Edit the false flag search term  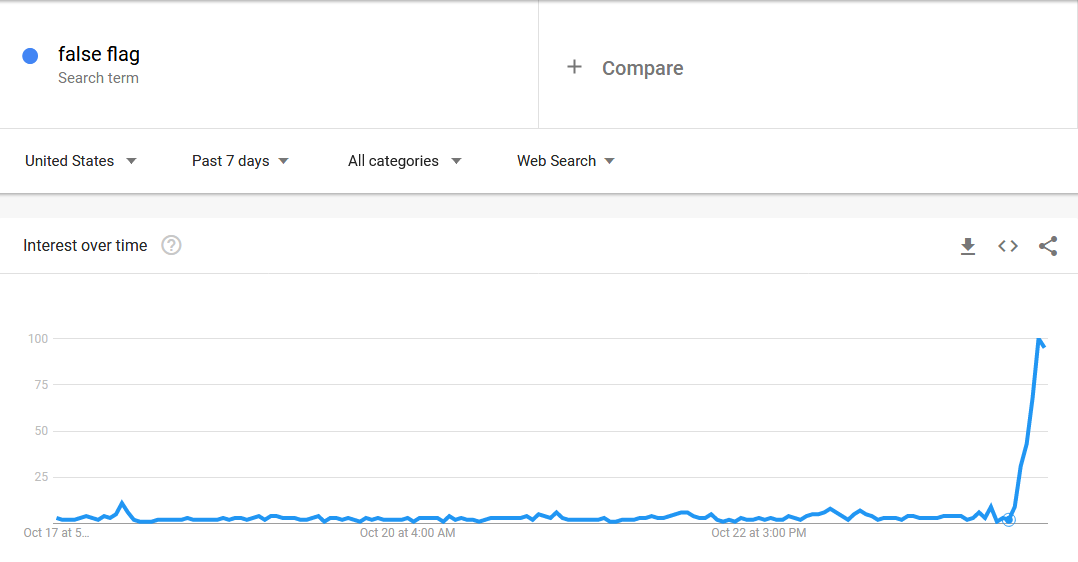click(x=99, y=55)
